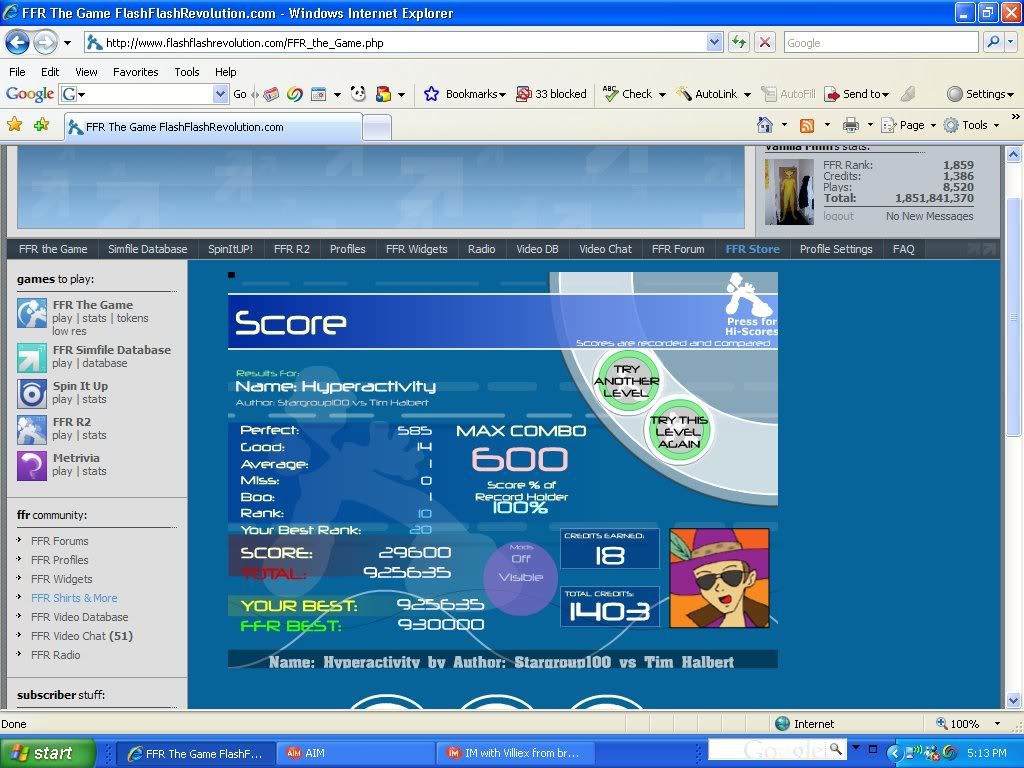
Task: Toggle the 33 blocked popup blocker
Action: tap(551, 94)
